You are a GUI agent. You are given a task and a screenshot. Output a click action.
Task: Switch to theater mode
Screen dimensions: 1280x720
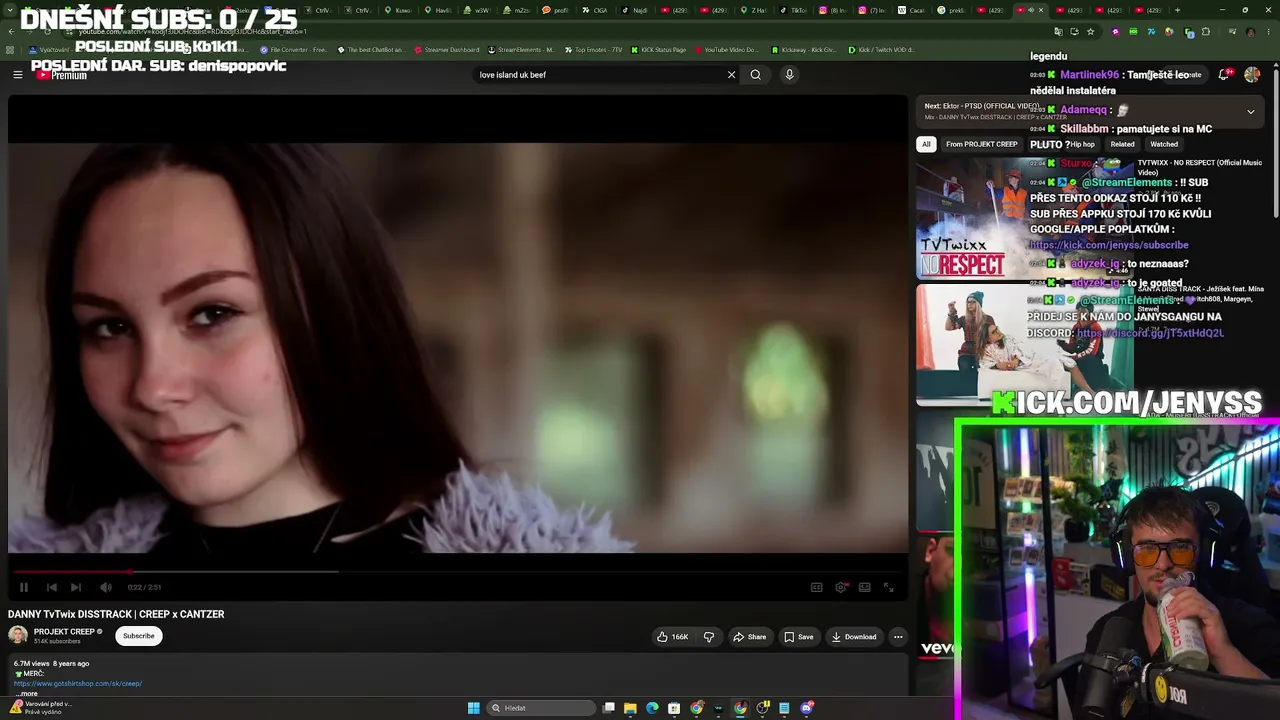[x=864, y=587]
